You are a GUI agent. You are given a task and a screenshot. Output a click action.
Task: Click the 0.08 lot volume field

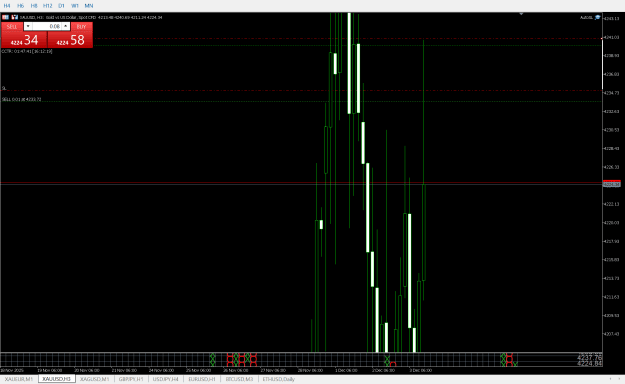47,26
